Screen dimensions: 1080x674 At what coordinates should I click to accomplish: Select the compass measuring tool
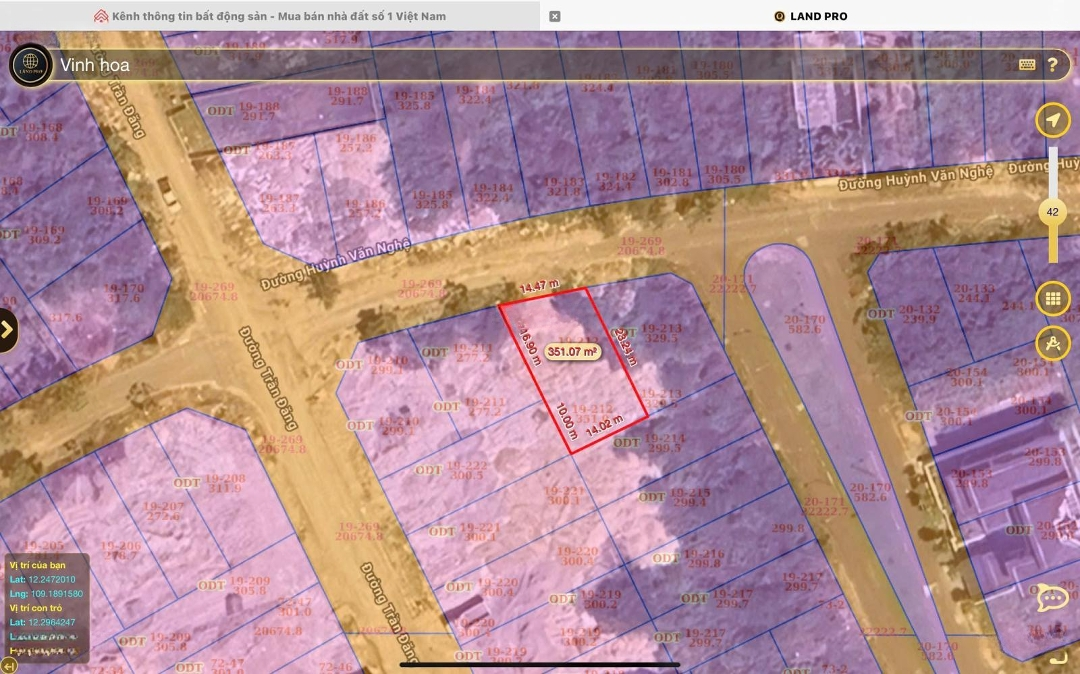[1052, 343]
